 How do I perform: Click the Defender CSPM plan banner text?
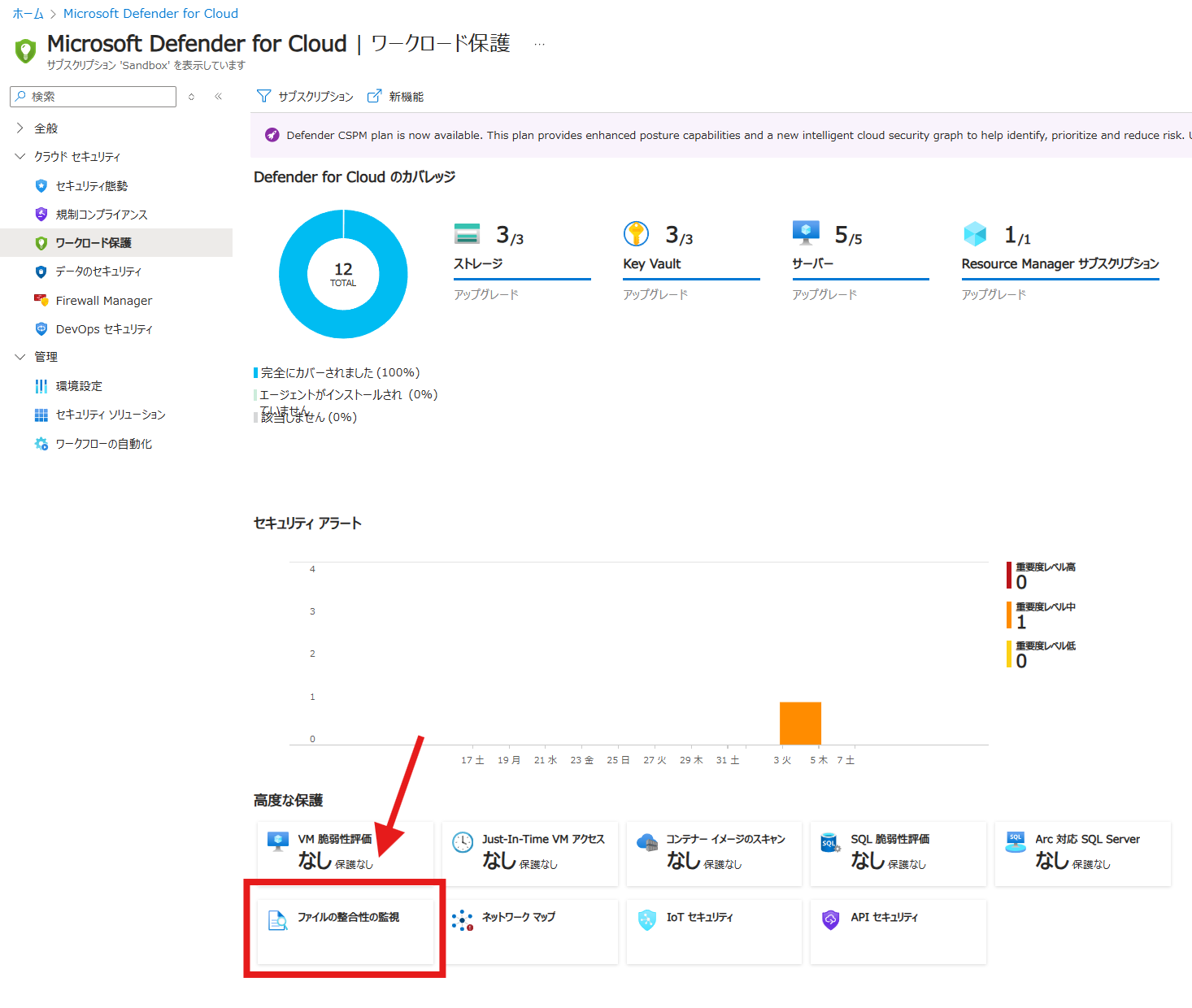pyautogui.click(x=738, y=135)
